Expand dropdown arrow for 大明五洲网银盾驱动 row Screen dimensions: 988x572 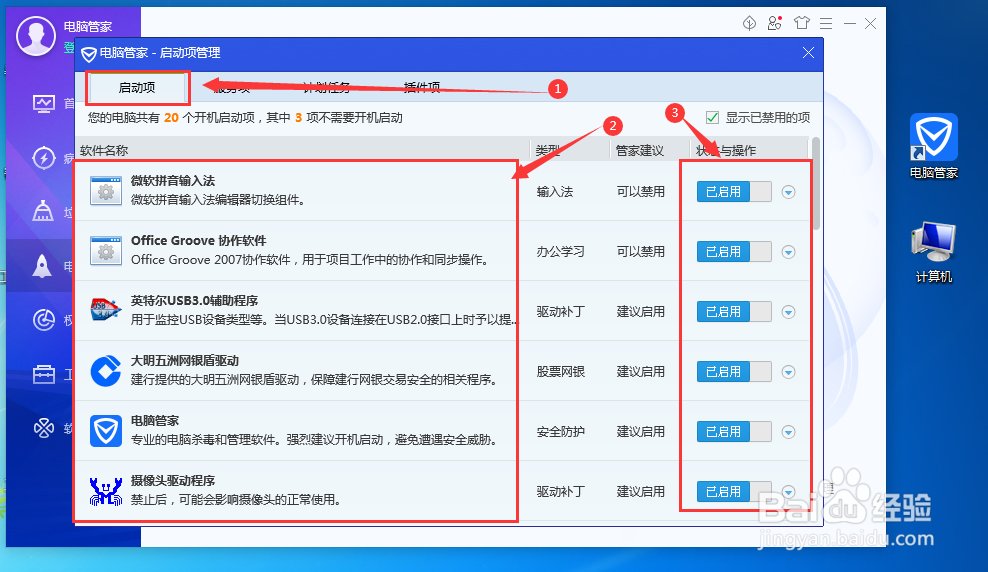[788, 372]
